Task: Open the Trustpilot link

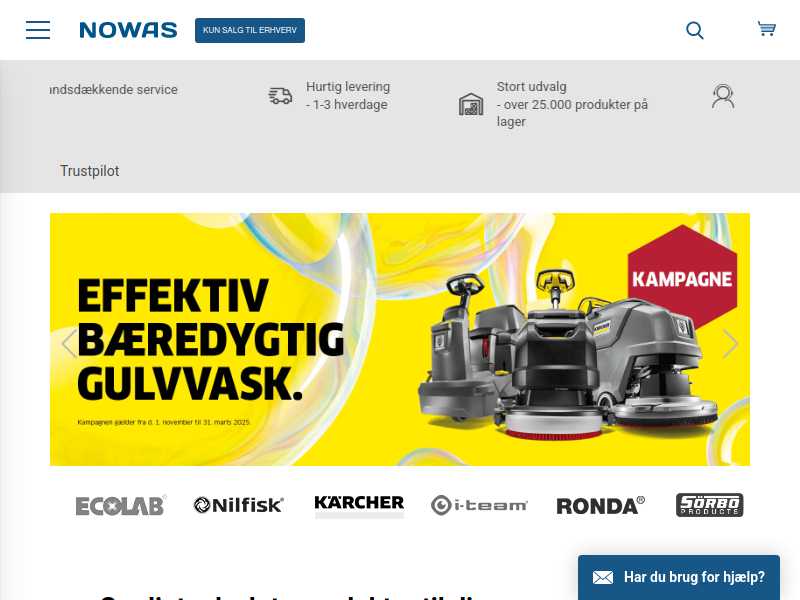Action: pyautogui.click(x=90, y=171)
